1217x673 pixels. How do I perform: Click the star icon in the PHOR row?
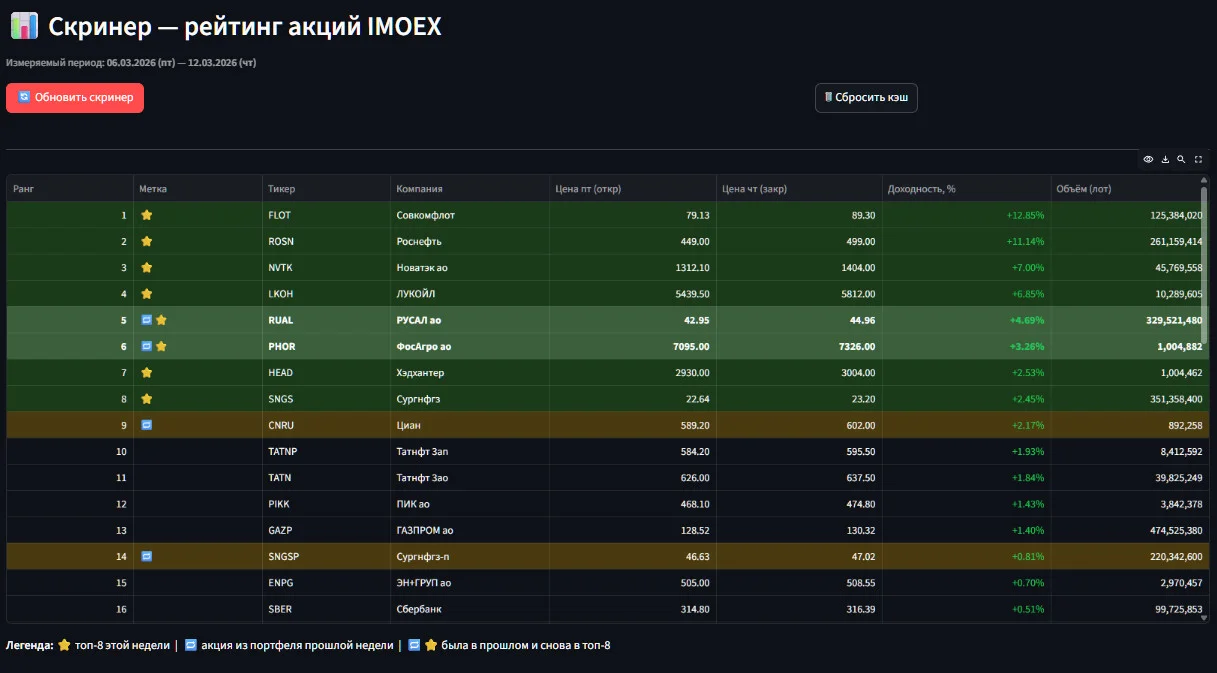click(x=161, y=346)
